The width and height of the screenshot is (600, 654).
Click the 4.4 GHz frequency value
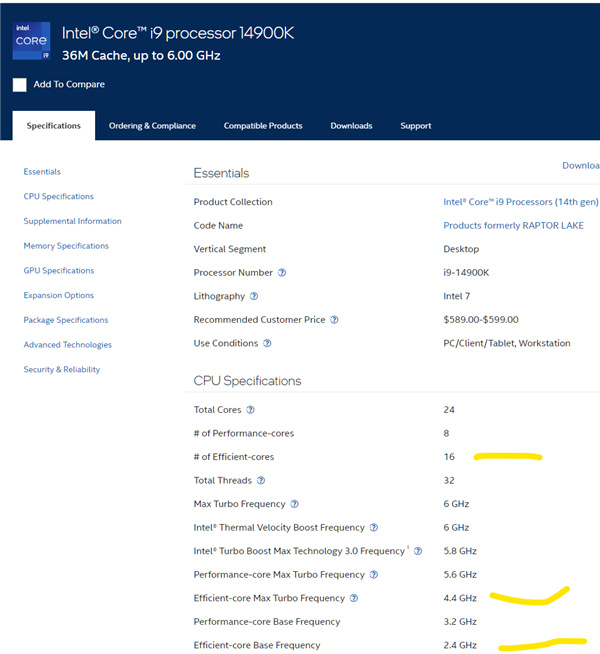(x=460, y=598)
